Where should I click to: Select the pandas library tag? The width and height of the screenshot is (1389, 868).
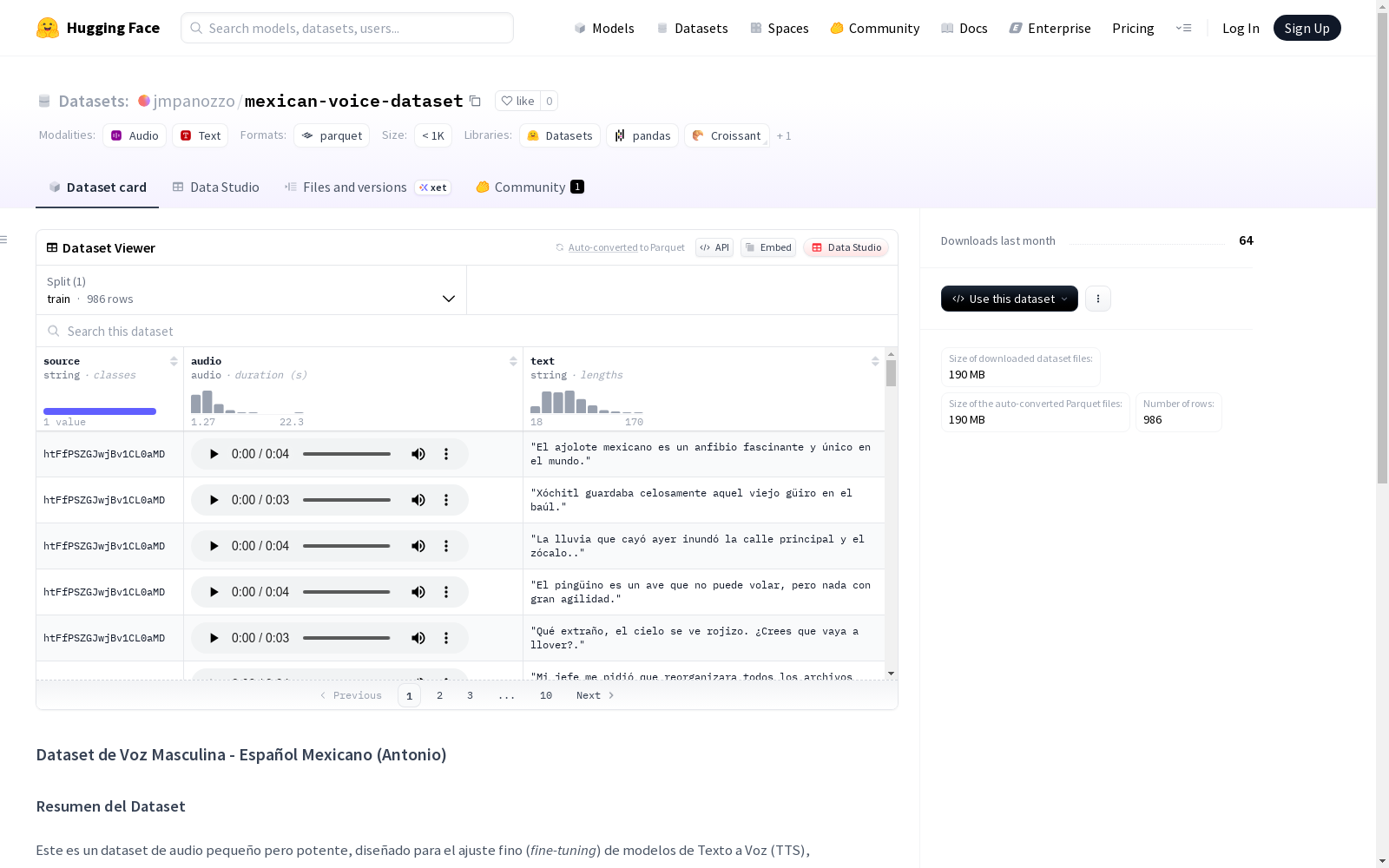click(642, 135)
